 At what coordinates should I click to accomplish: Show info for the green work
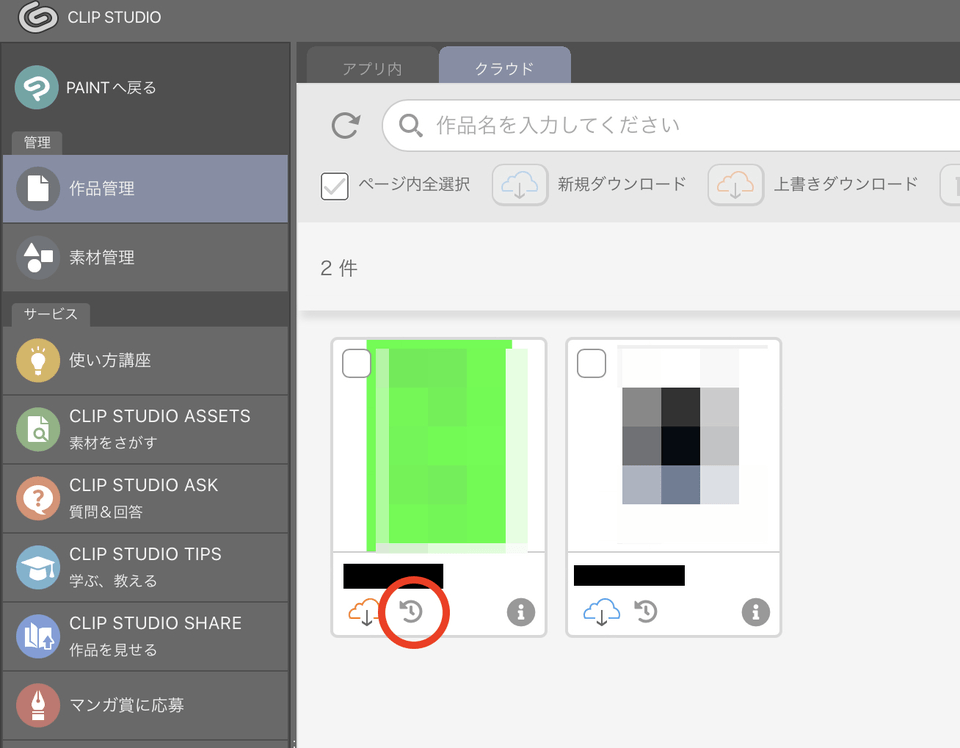tap(521, 612)
